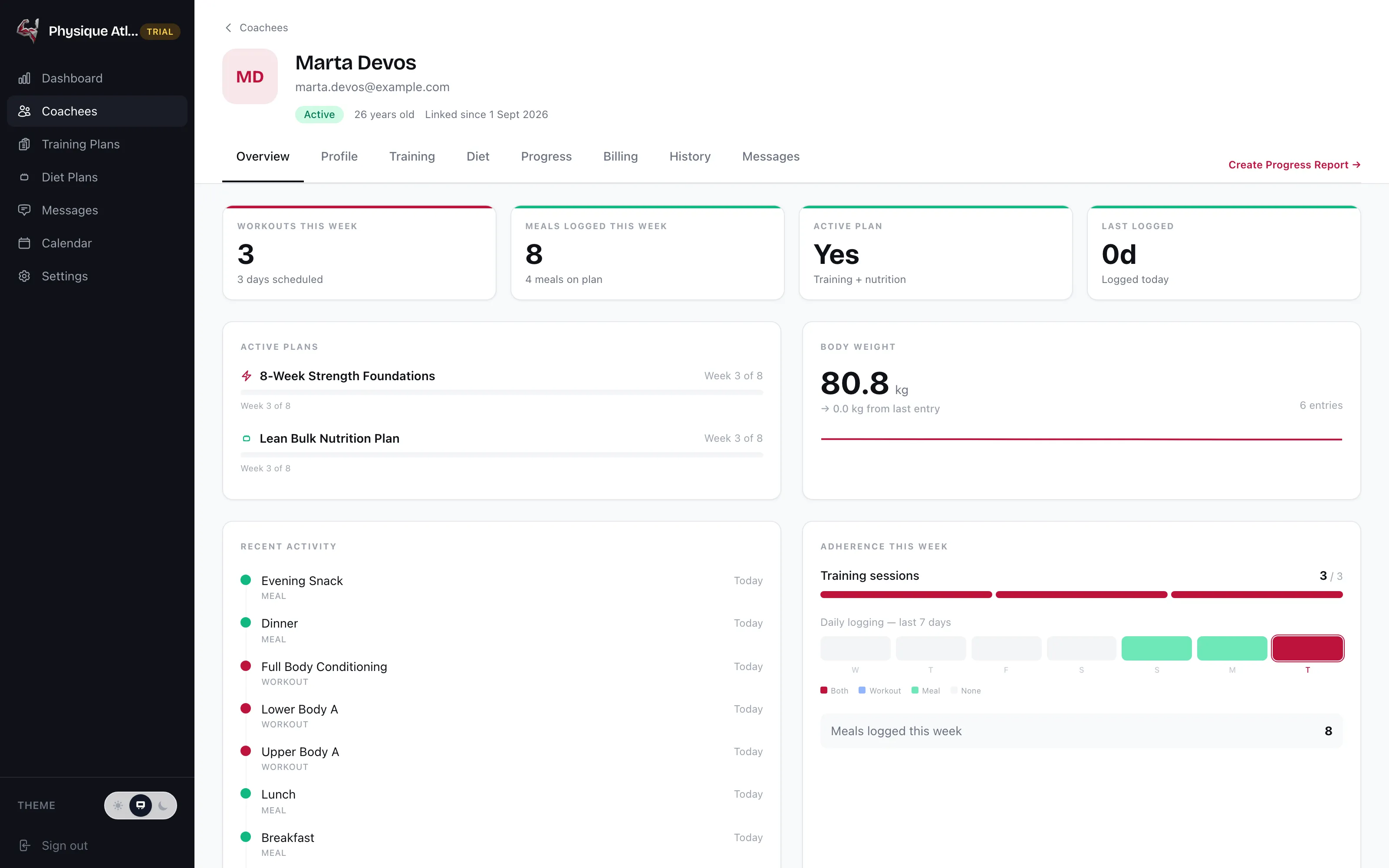The width and height of the screenshot is (1389, 868).
Task: Select the system theme monitor option
Action: [141, 806]
